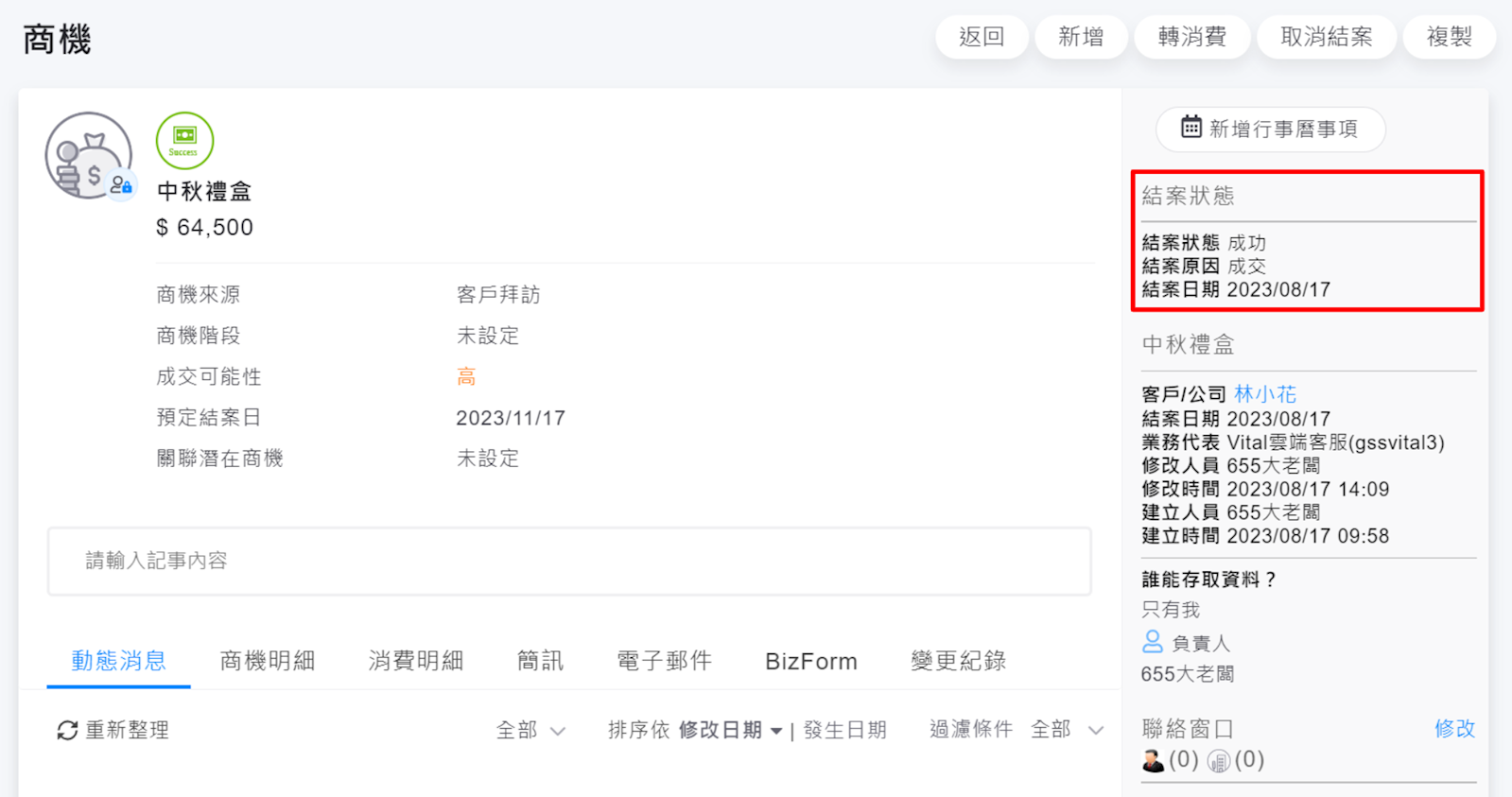Click the calendar icon in 新增行事曆事項
1512x797 pixels.
pyautogui.click(x=1191, y=127)
